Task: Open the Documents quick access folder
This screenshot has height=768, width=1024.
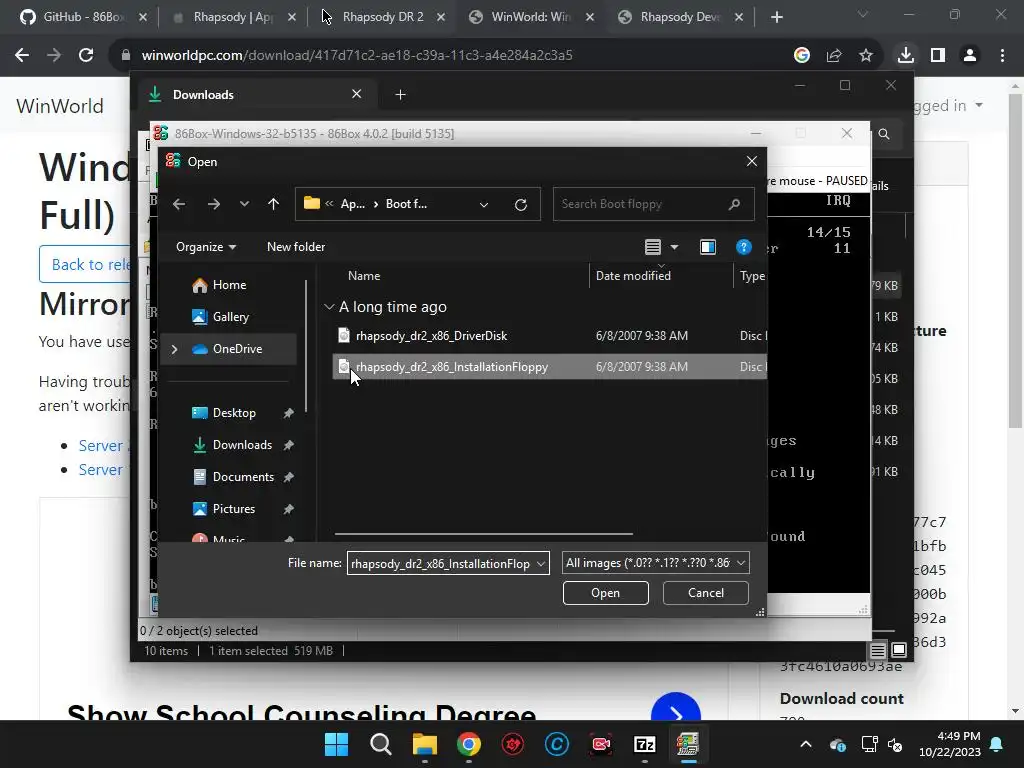Action: (x=233, y=477)
